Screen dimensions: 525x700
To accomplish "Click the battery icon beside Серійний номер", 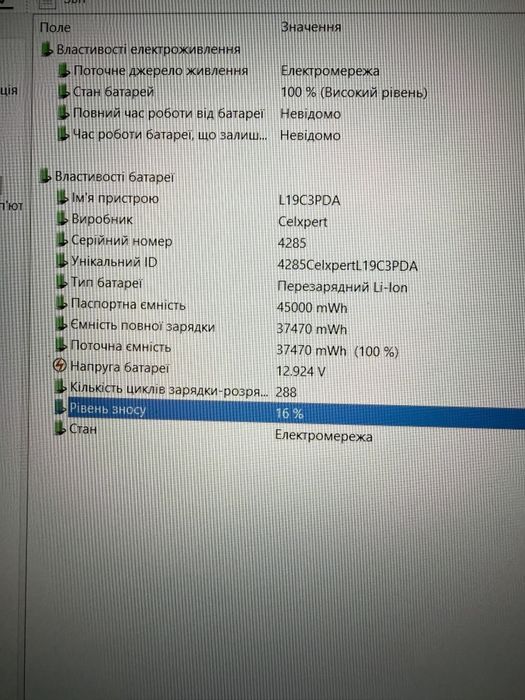I will [62, 241].
